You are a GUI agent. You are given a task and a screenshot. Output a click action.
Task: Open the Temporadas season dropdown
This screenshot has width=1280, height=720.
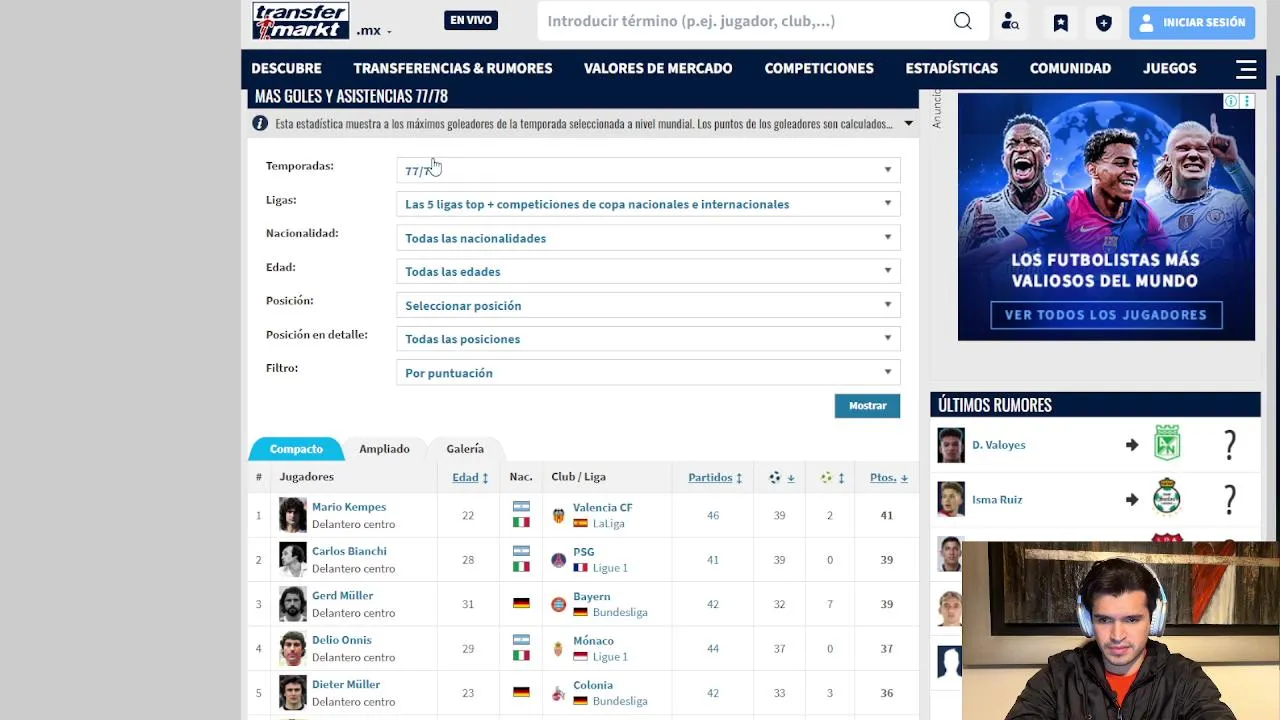[x=648, y=170]
